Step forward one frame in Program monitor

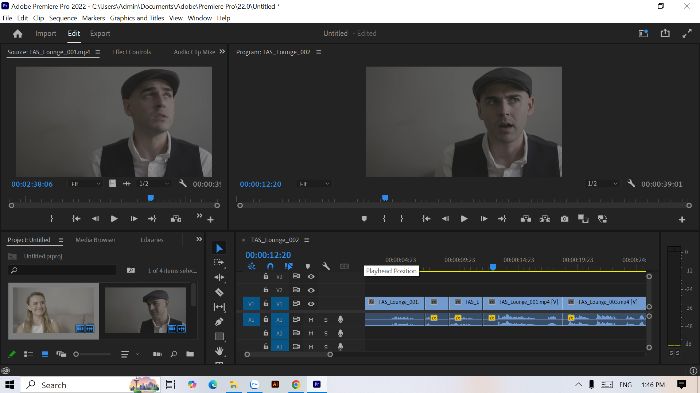click(x=484, y=219)
